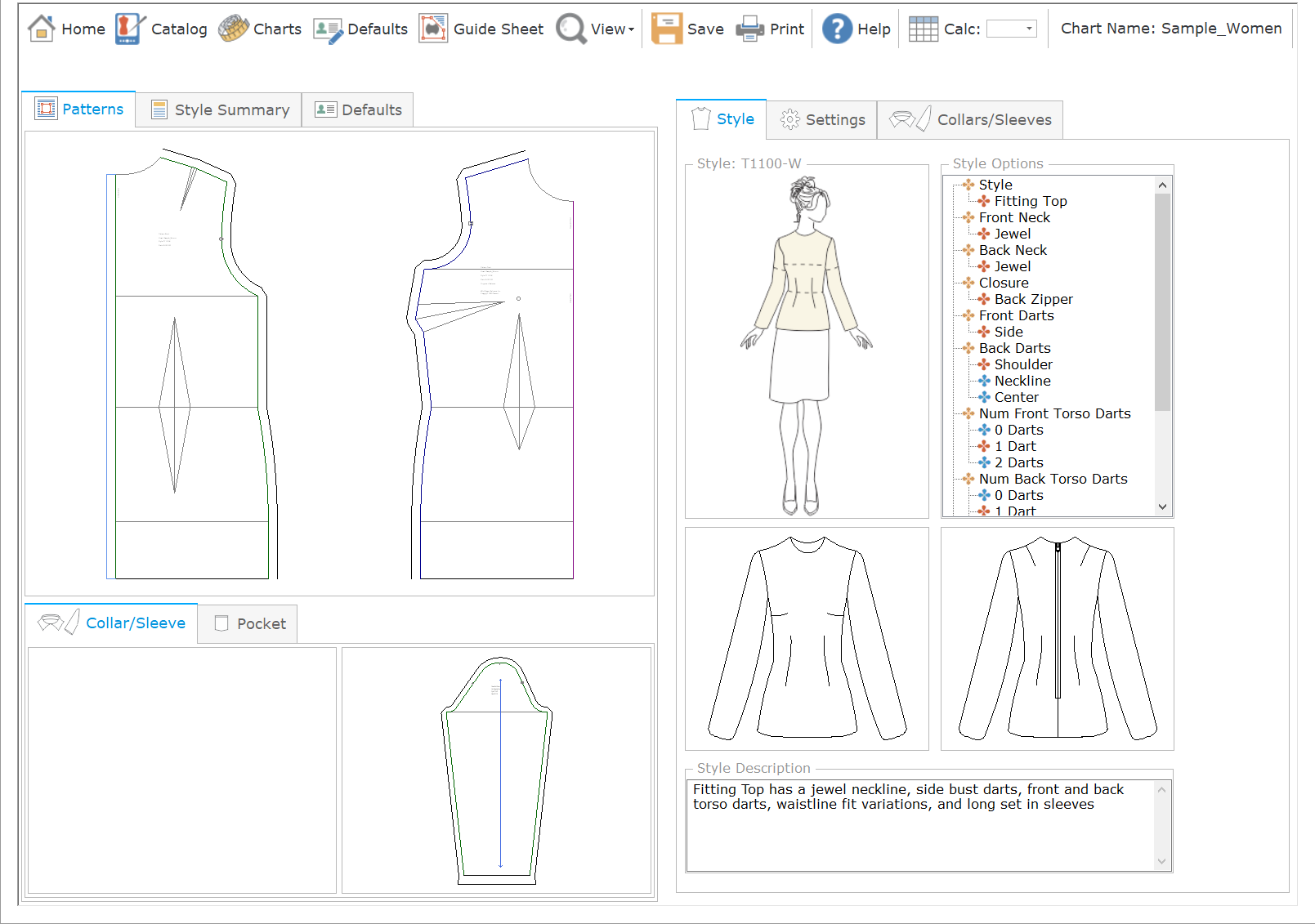Open Charts measuring tape icon
Screen dimensions: 1315x924
tap(234, 29)
